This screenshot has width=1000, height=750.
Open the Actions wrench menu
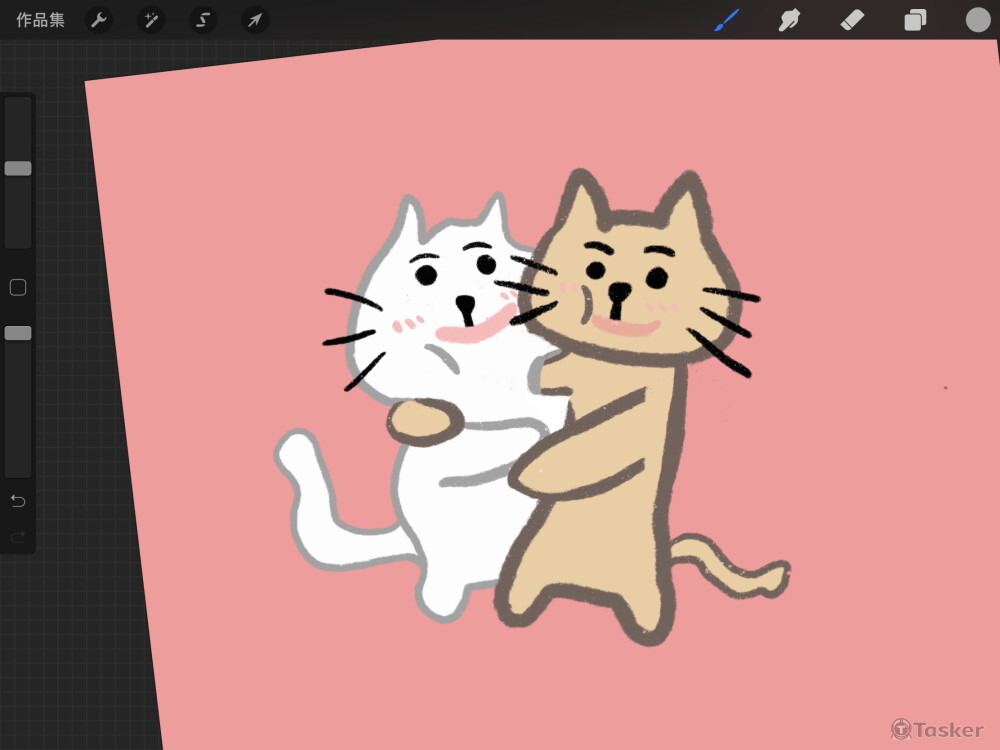98,20
